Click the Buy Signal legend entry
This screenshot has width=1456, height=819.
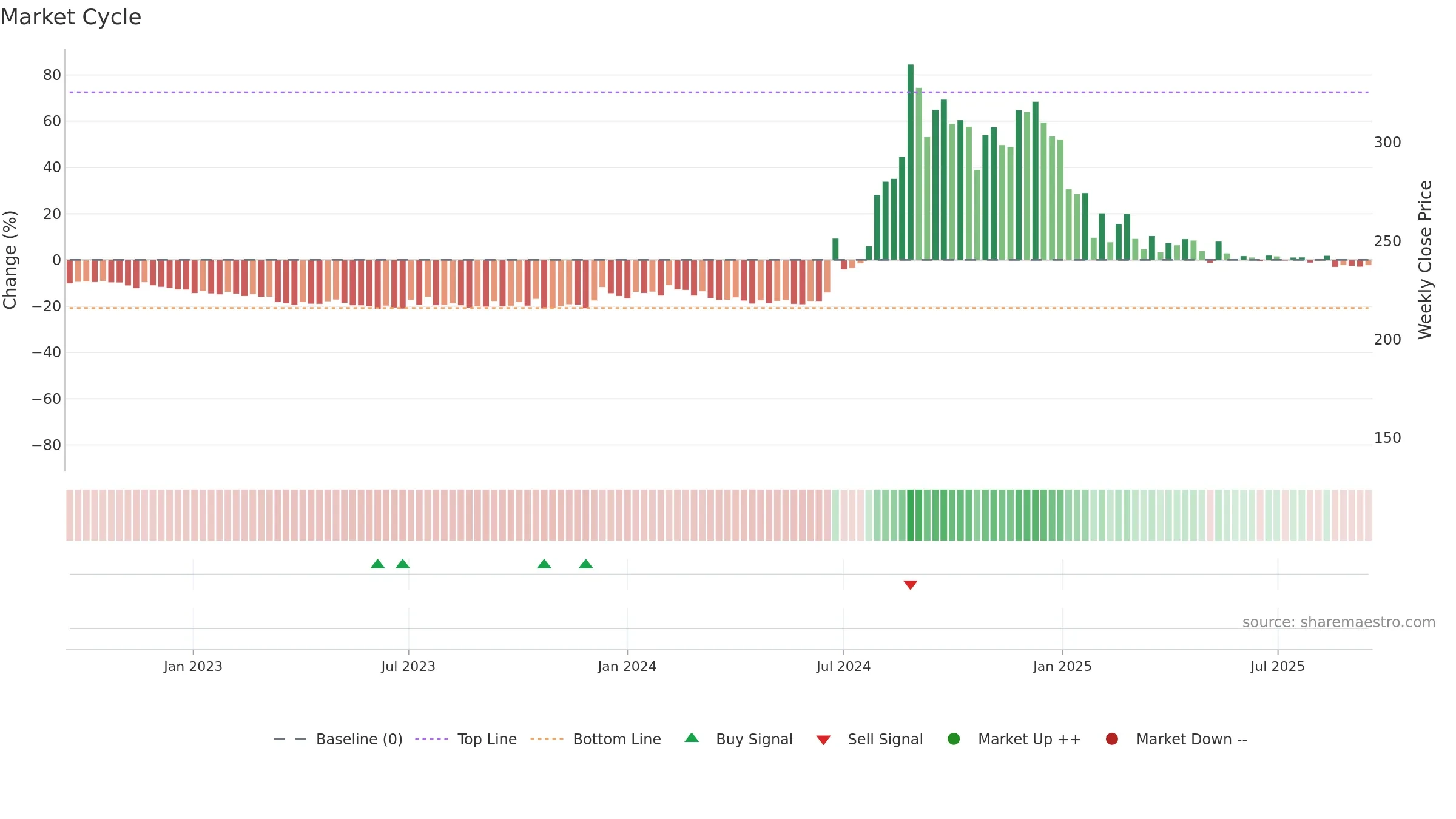click(738, 739)
